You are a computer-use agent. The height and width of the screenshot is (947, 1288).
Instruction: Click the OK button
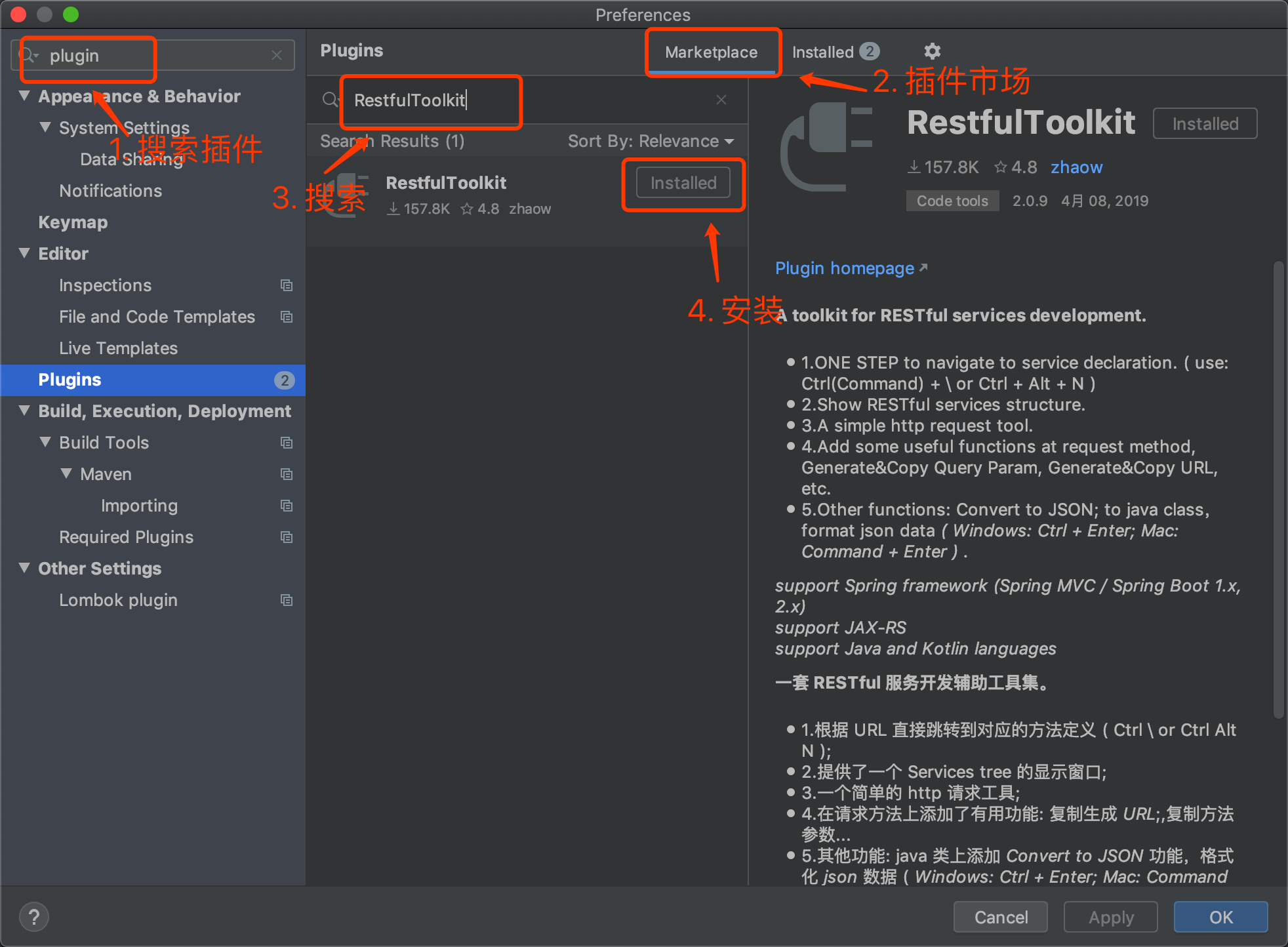pyautogui.click(x=1220, y=917)
